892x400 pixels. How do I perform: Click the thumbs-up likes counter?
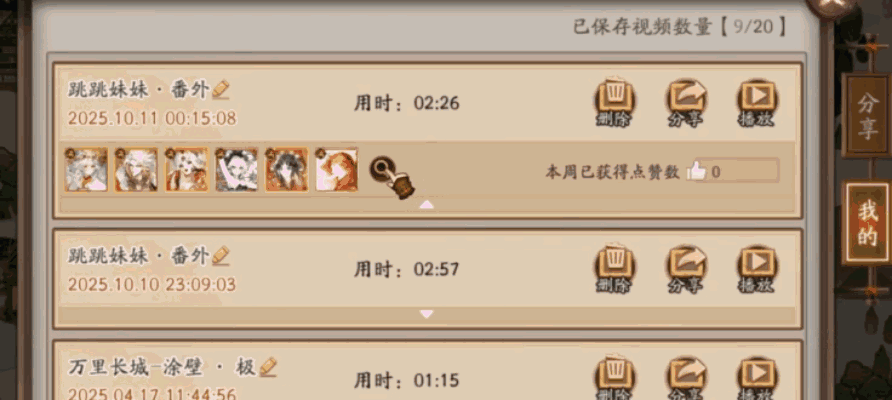coord(733,171)
